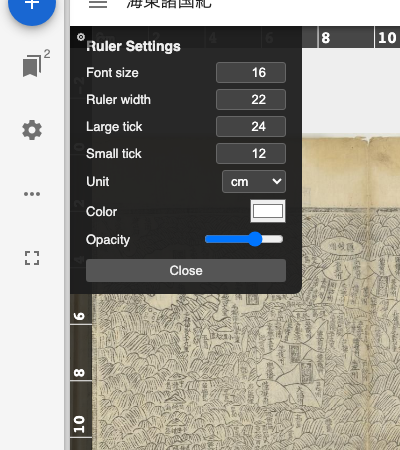Click the Large tick input field
This screenshot has height=450, width=400.
coord(251,126)
